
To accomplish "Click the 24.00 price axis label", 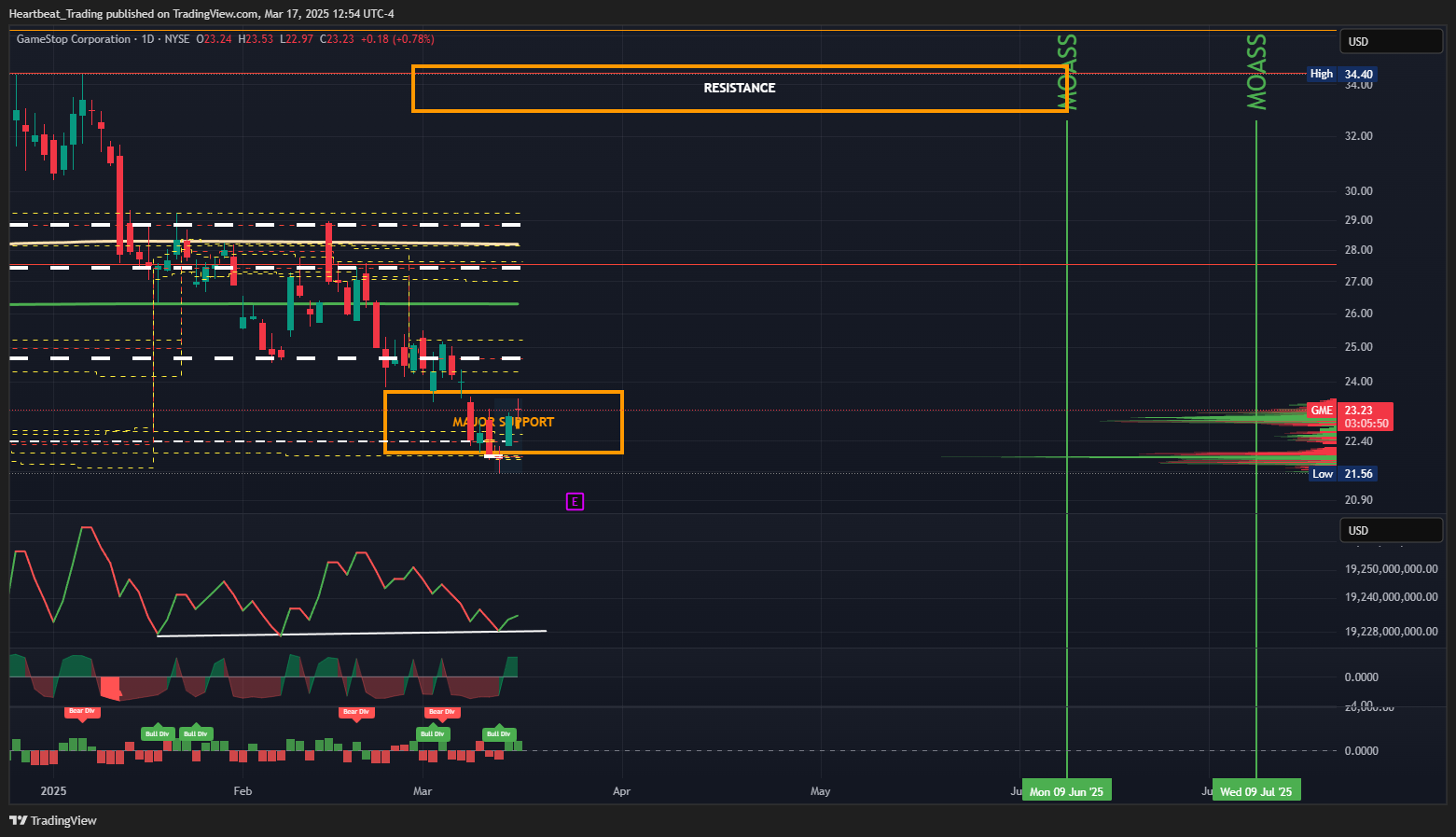I will (x=1358, y=382).
